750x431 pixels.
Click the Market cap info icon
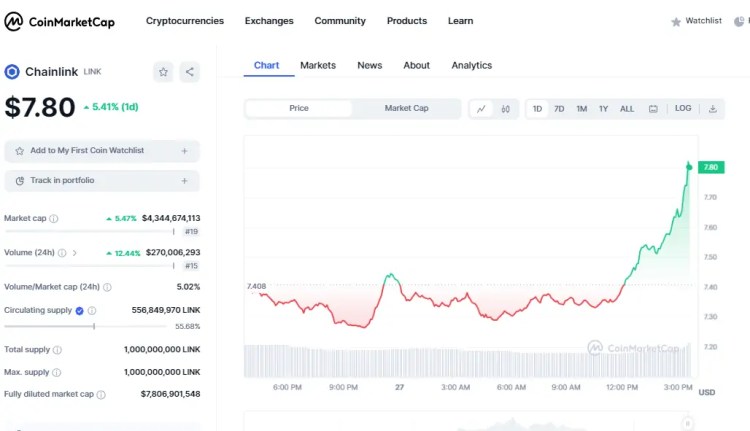(x=54, y=219)
